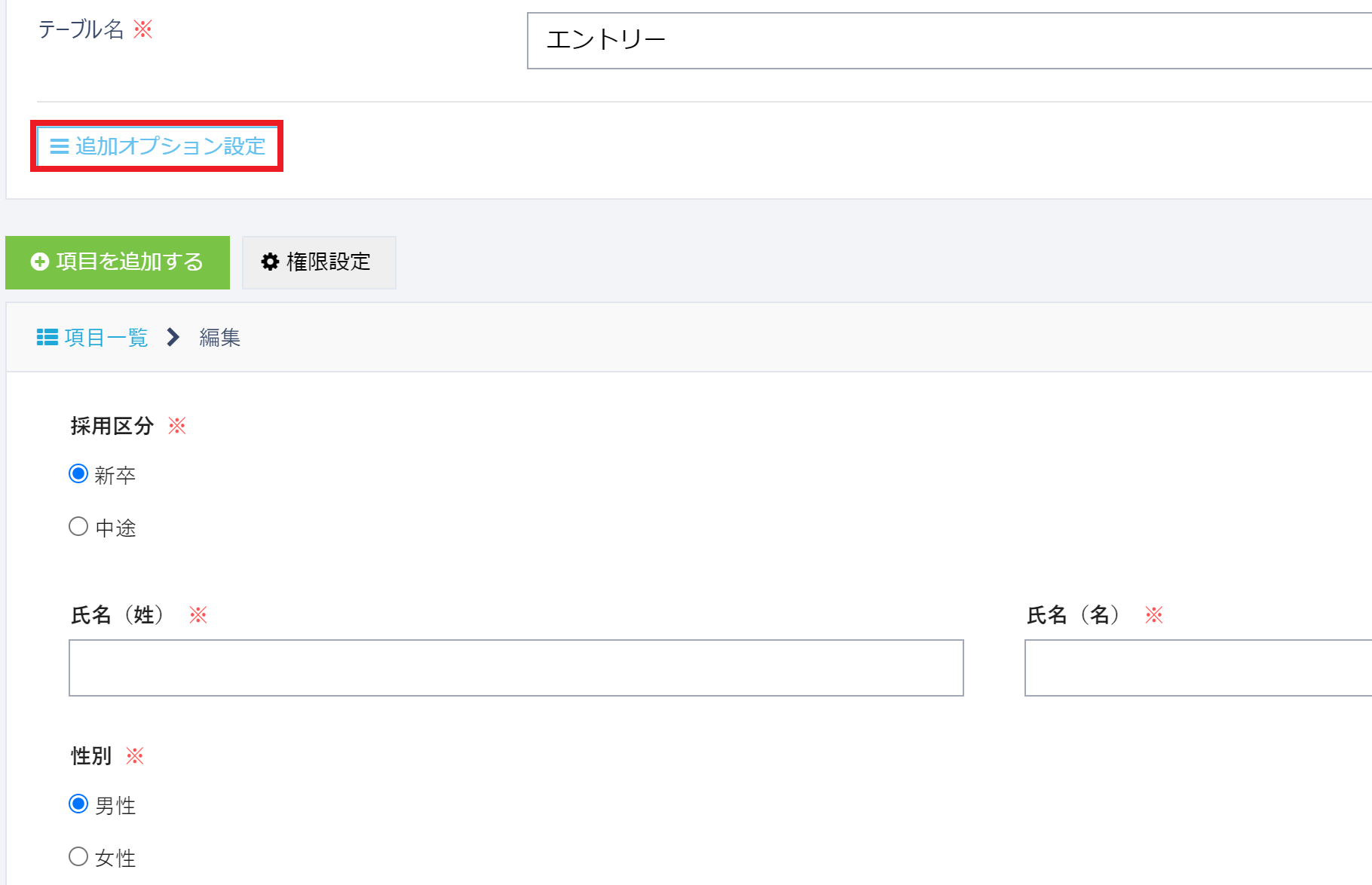1372x885 pixels.
Task: Navigate to 項目一覧 via the breadcrumb
Action: coord(106,337)
